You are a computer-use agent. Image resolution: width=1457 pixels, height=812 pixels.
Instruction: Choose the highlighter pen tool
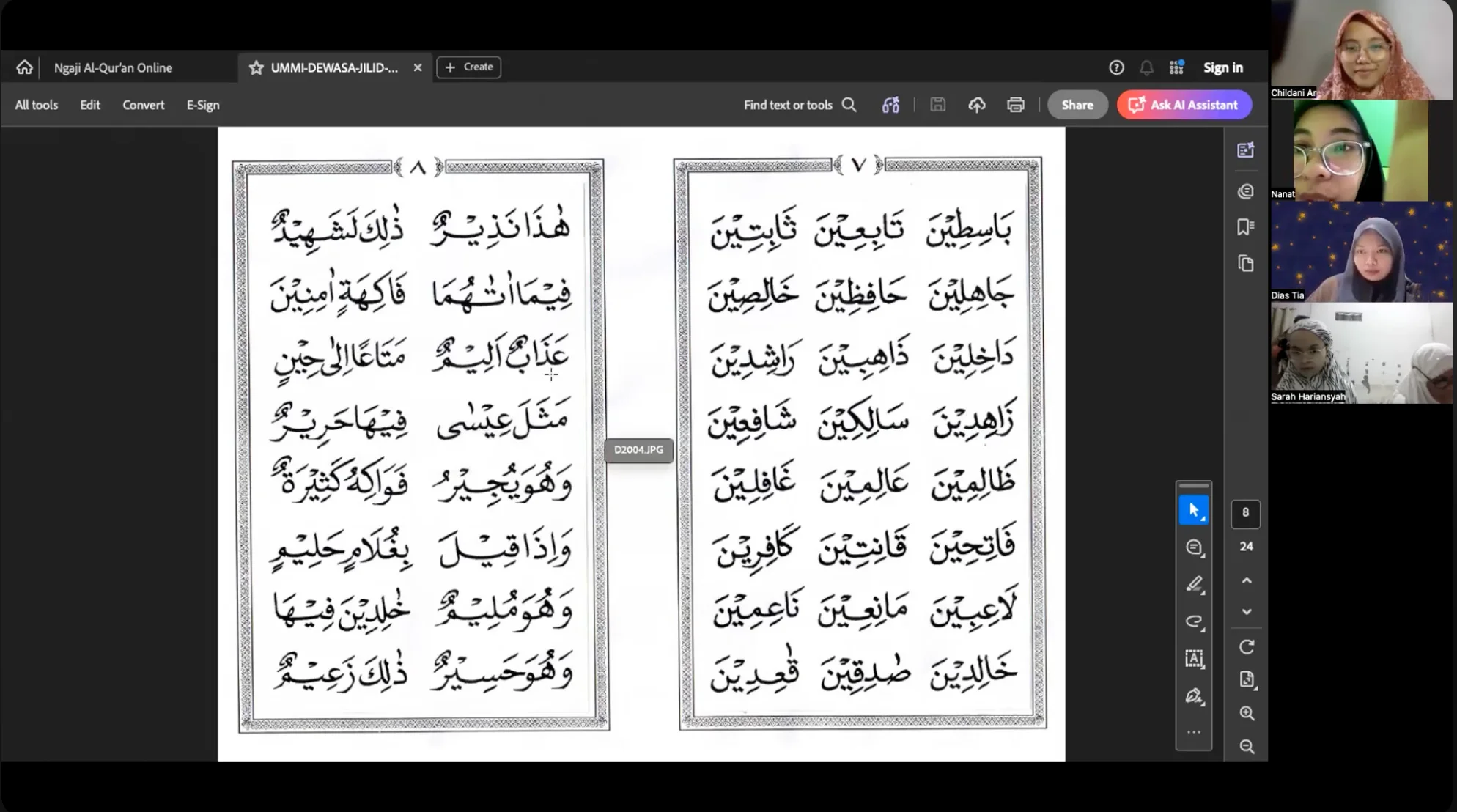(1194, 584)
